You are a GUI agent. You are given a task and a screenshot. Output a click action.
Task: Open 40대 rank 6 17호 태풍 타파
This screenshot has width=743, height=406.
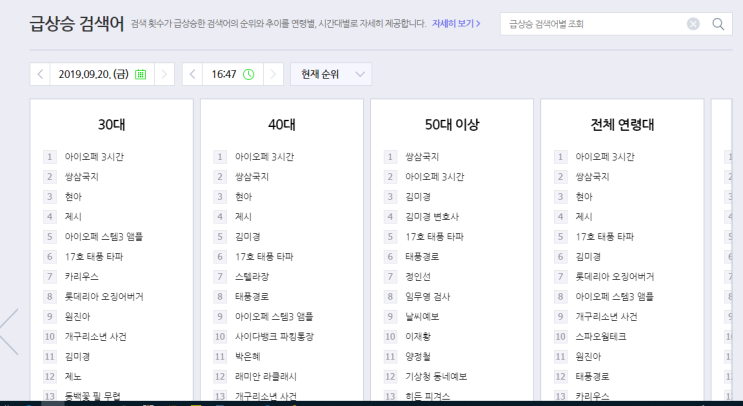(x=264, y=256)
